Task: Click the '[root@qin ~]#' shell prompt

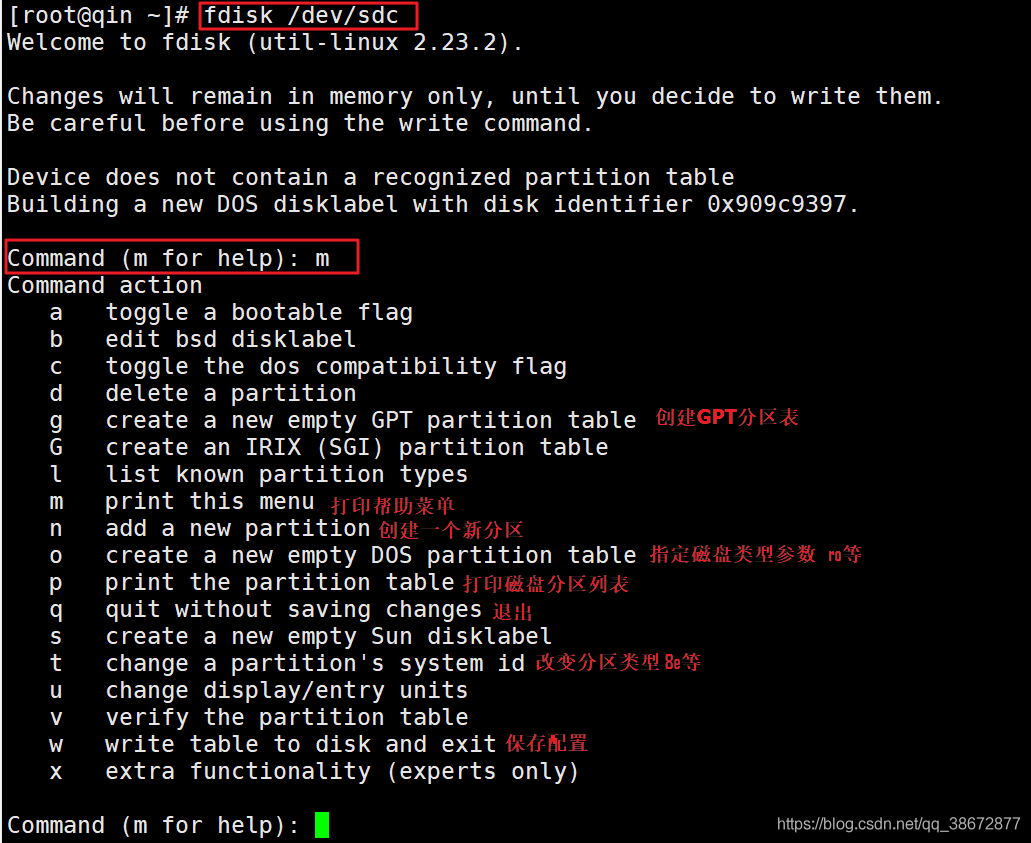Action: (x=98, y=16)
